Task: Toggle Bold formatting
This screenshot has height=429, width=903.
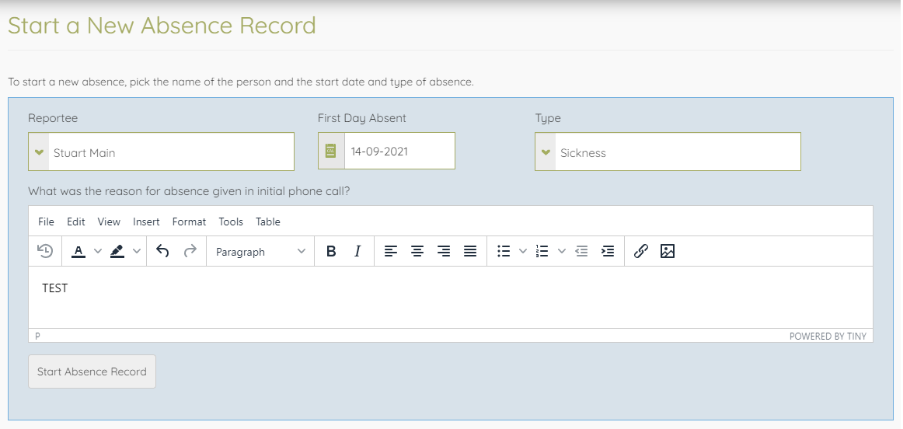Action: [331, 251]
